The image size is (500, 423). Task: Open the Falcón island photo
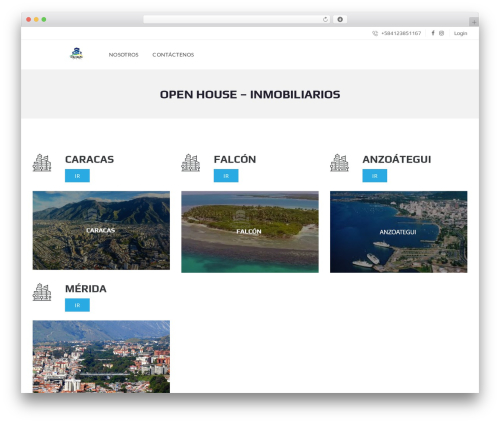pos(250,232)
